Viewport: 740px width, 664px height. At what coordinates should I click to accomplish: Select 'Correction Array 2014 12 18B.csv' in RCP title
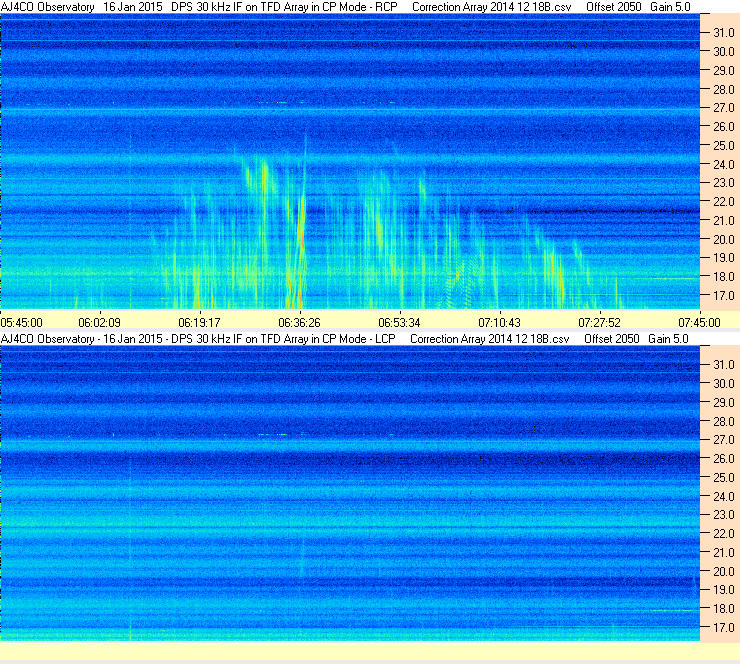pyautogui.click(x=492, y=8)
